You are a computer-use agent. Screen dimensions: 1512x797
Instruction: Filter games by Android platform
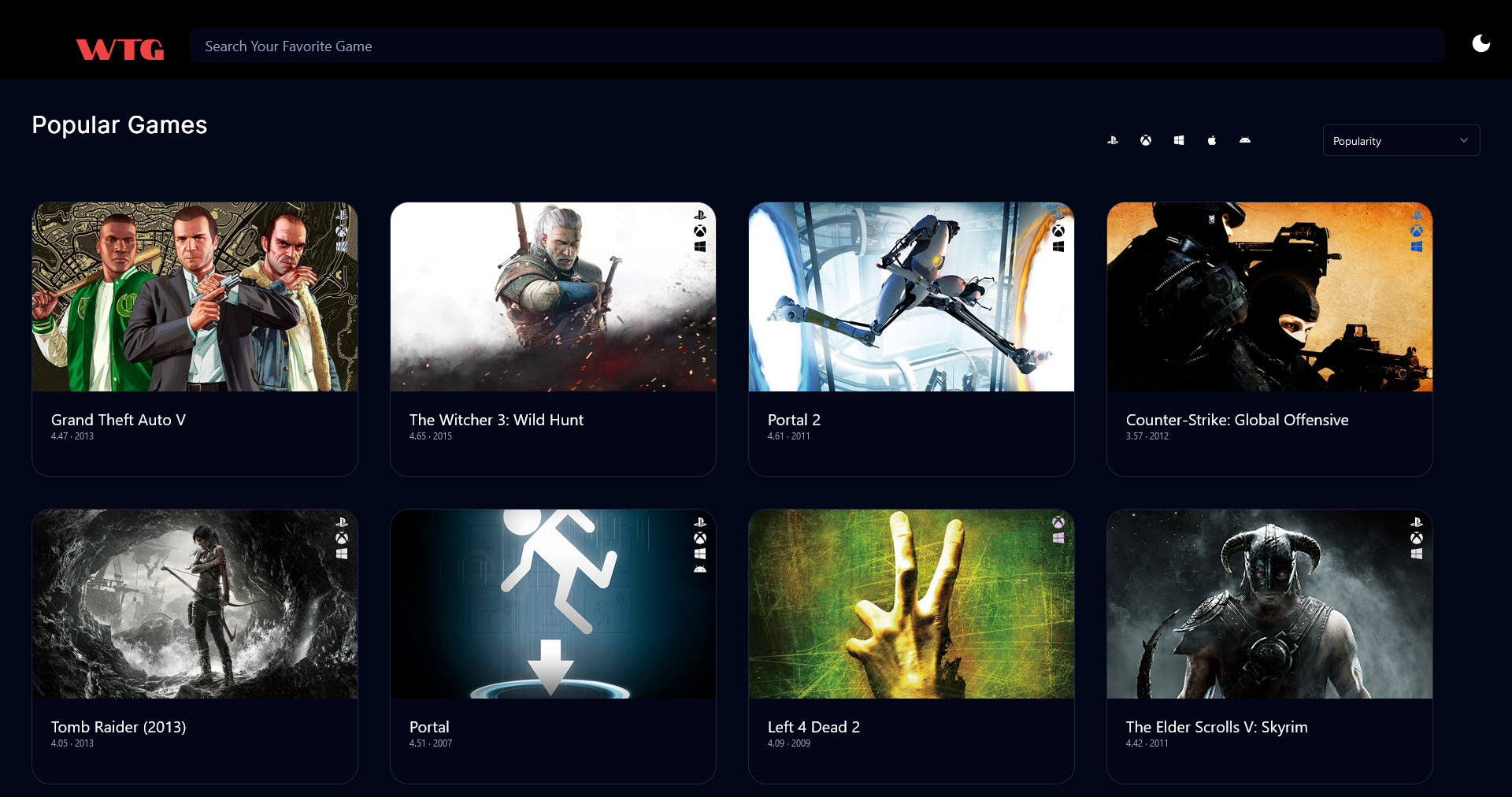[1245, 140]
